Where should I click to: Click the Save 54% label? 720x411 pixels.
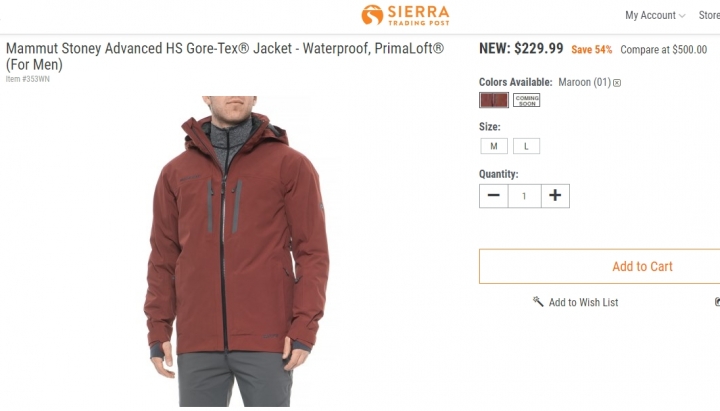591,50
